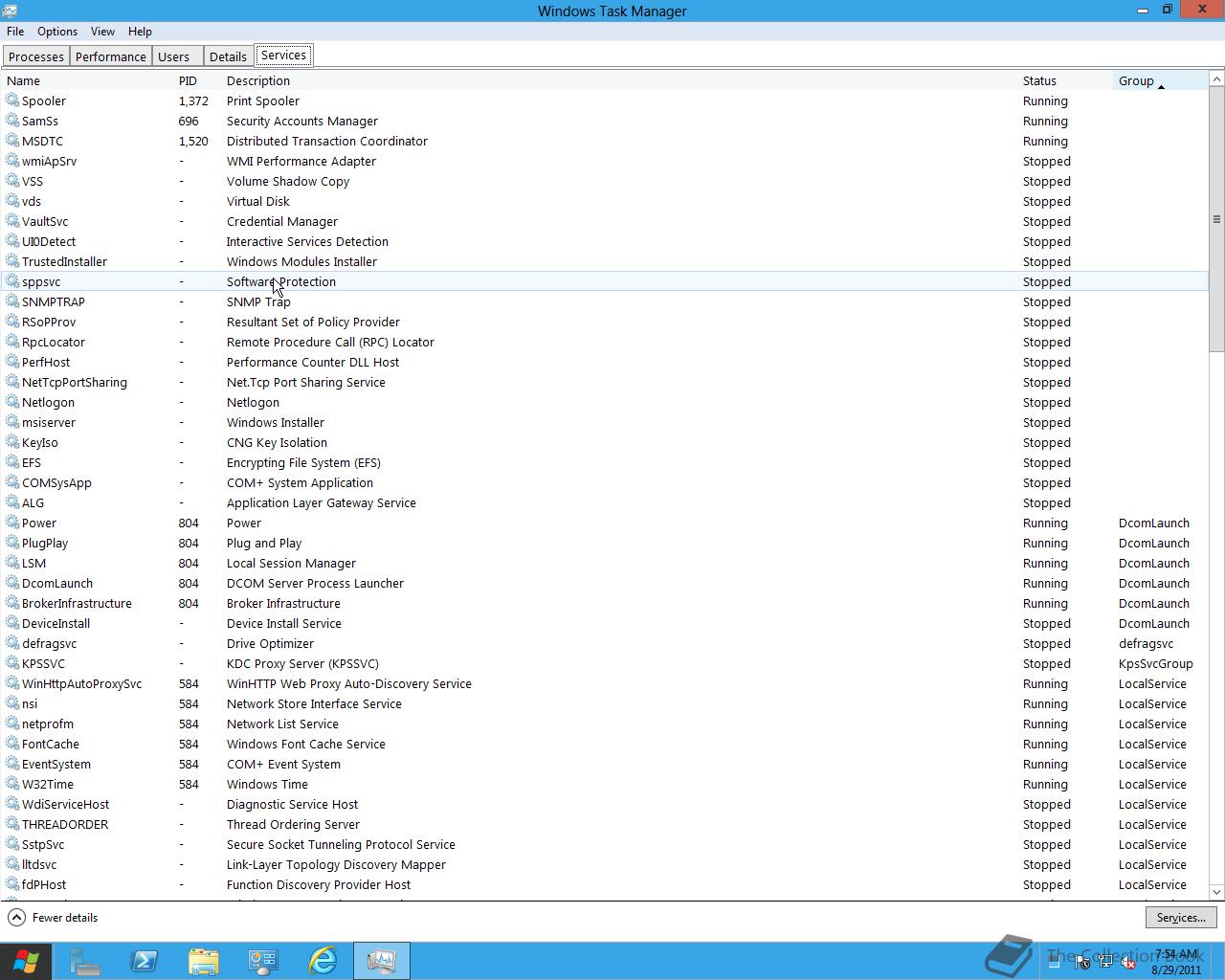Click the vertical scrollbar thumb
Screen dimensions: 1225x980
1217,219
